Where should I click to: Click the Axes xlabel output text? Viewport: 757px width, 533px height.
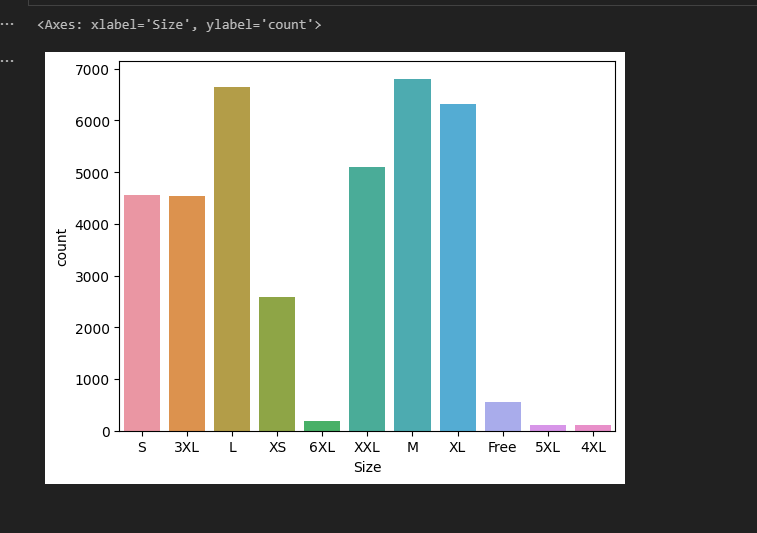click(x=179, y=24)
